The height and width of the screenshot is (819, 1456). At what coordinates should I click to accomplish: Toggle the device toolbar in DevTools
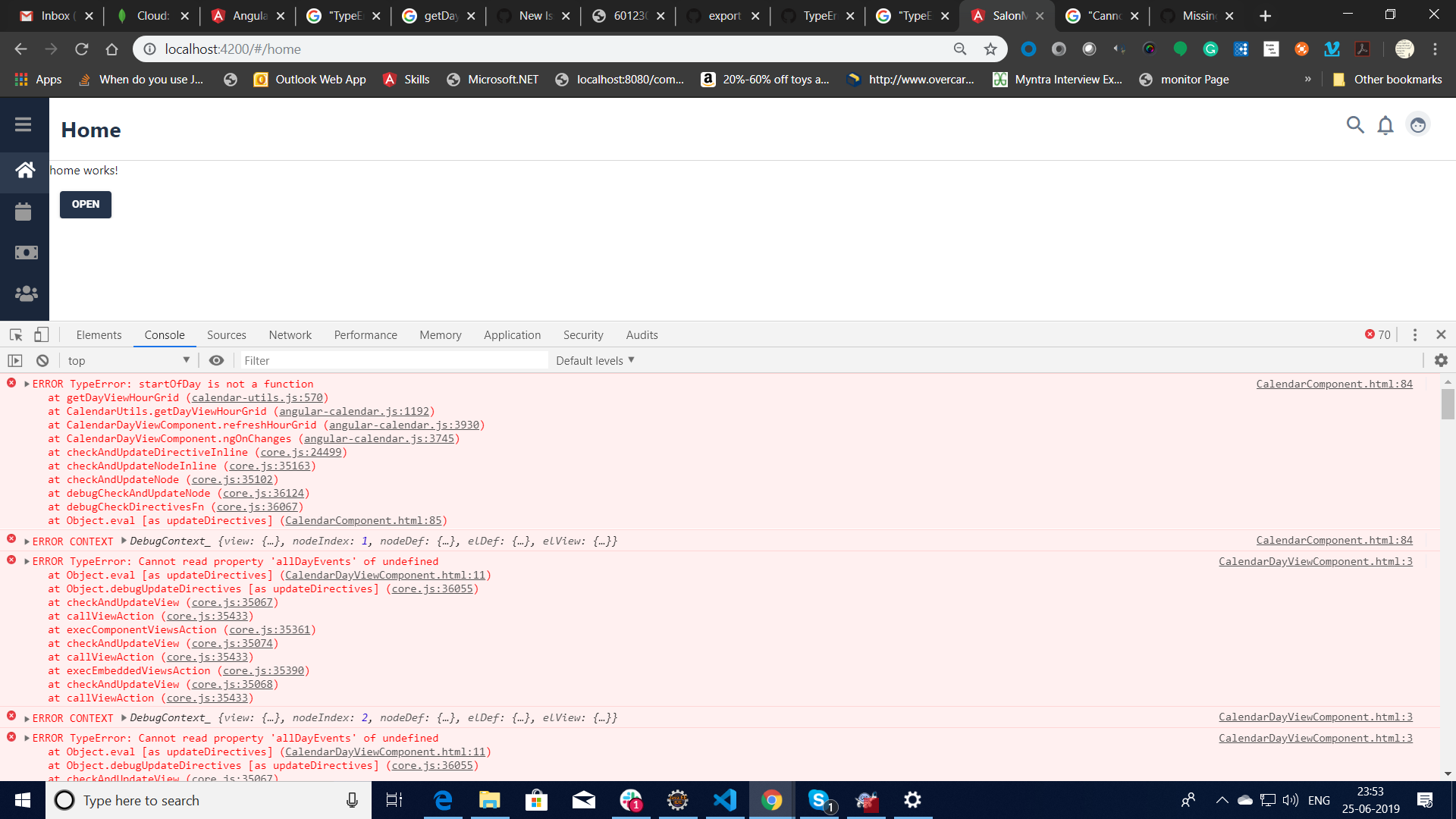tap(42, 334)
